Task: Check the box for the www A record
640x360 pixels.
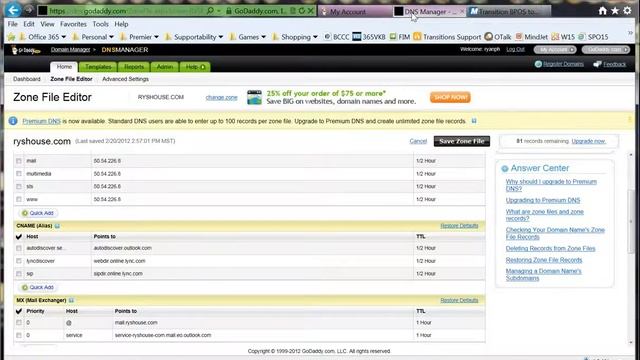Action: [x=19, y=199]
